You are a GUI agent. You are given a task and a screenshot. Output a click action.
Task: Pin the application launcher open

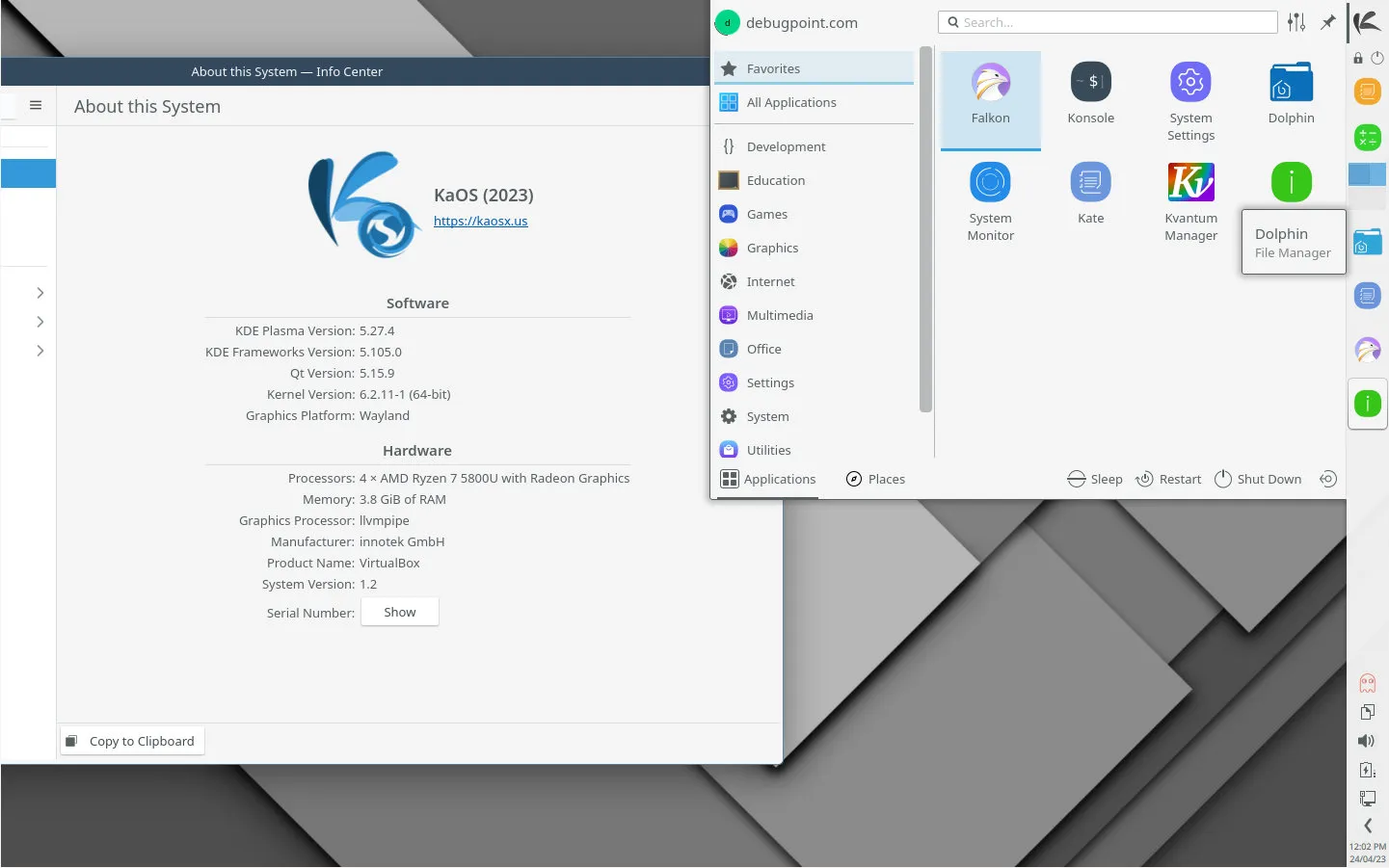(1327, 22)
